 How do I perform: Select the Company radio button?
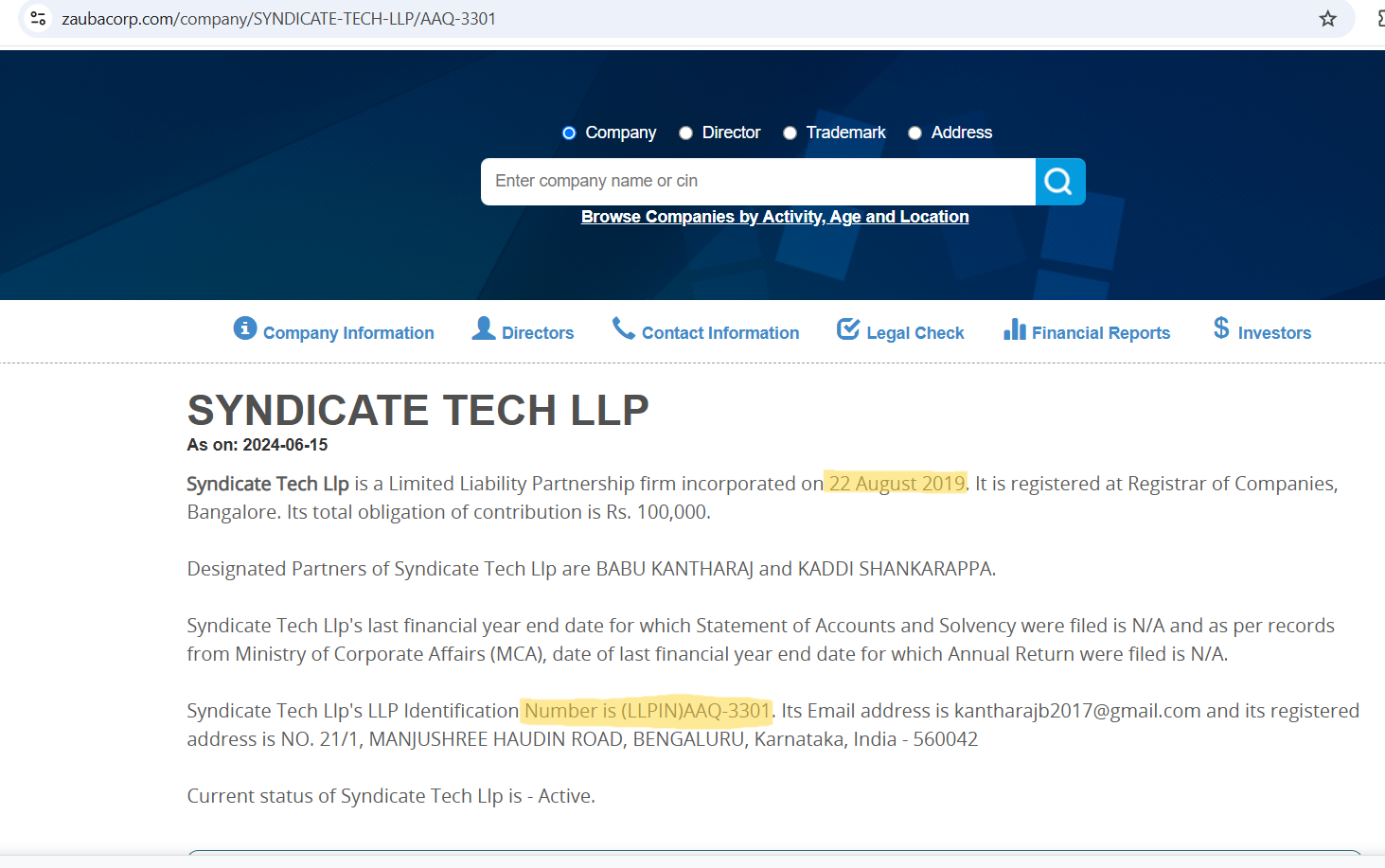(569, 133)
